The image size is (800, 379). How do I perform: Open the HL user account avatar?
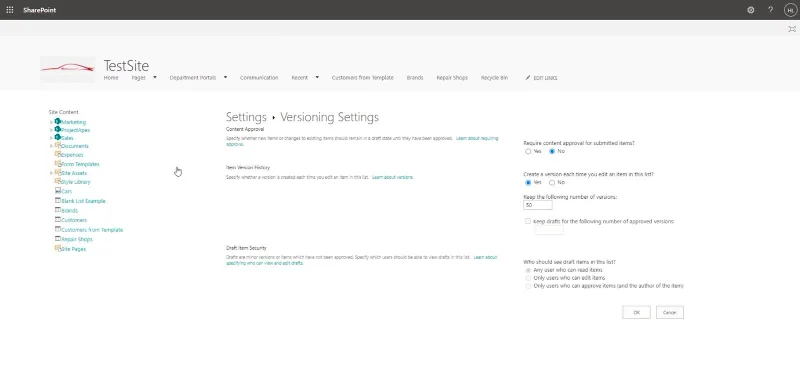click(x=790, y=10)
